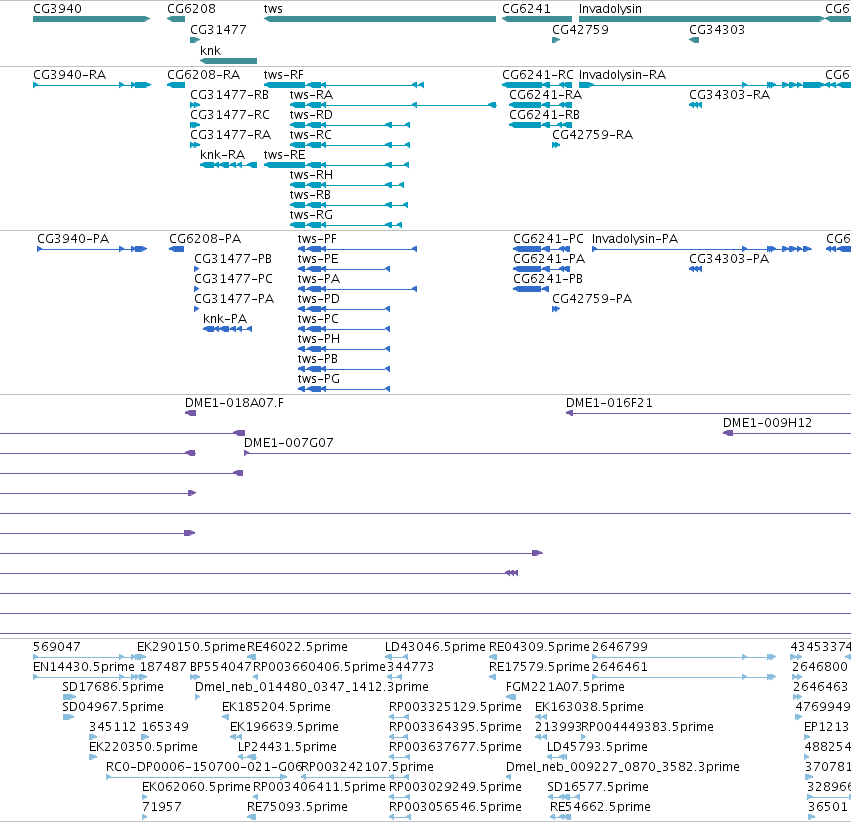Select EST LP24431.5prime
The width and height of the screenshot is (851, 822).
[x=287, y=747]
